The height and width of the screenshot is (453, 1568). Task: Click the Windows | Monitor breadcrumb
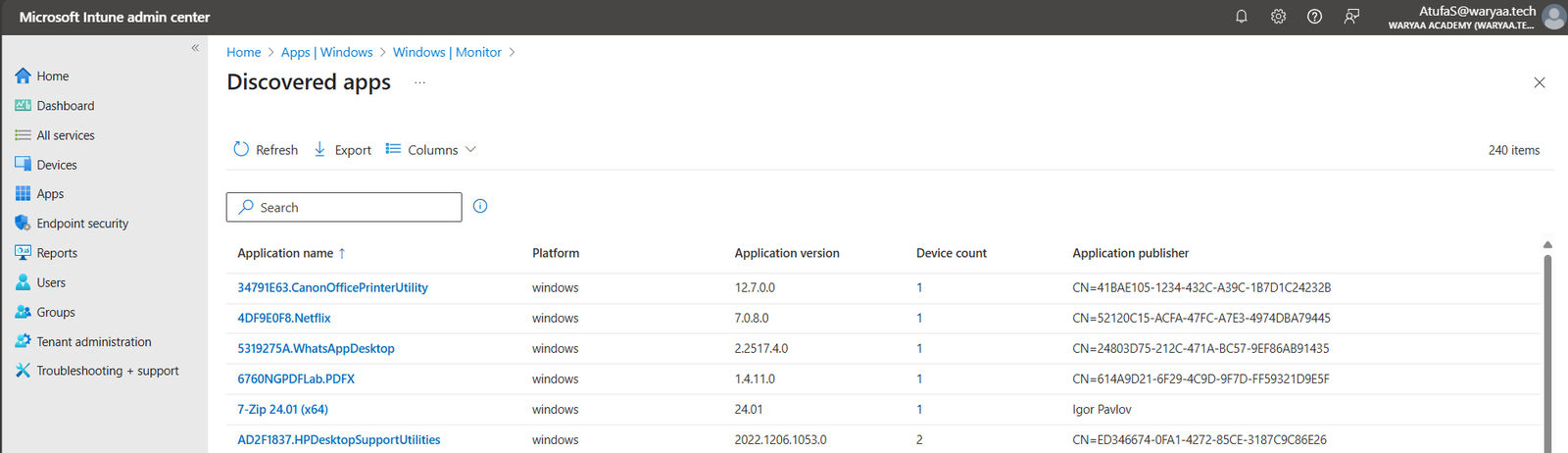pos(447,52)
